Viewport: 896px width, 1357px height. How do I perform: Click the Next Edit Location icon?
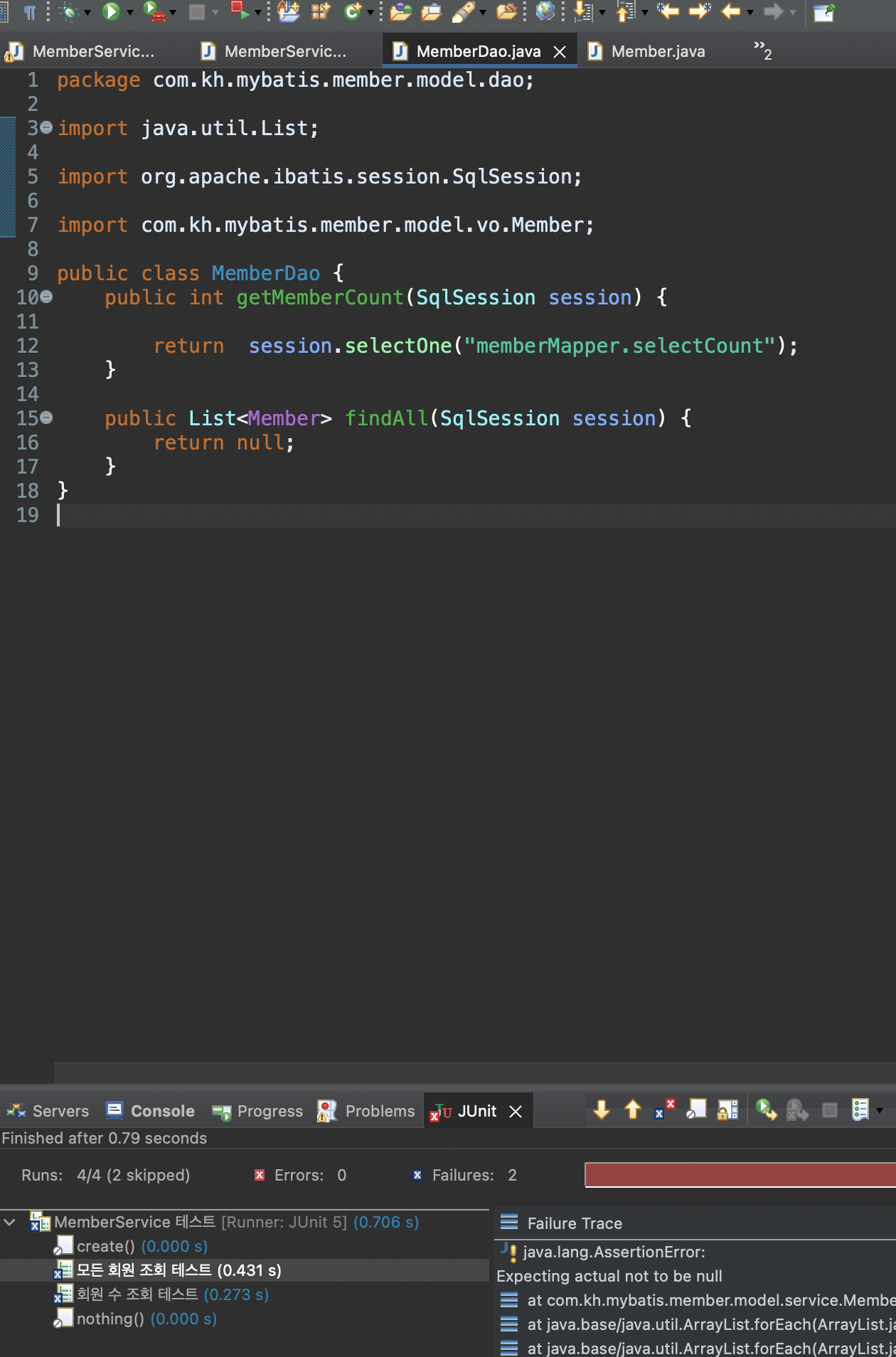pos(700,11)
